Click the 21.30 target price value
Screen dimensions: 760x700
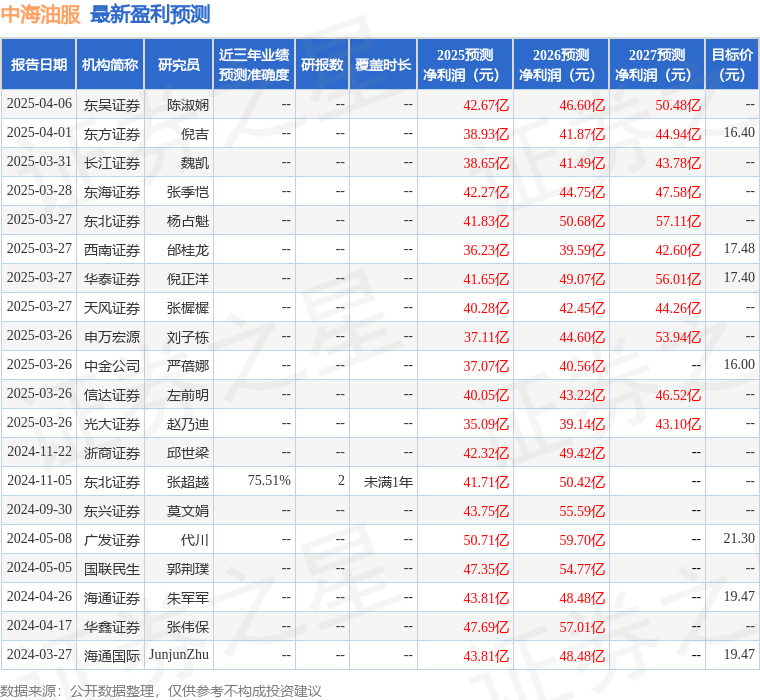[739, 539]
